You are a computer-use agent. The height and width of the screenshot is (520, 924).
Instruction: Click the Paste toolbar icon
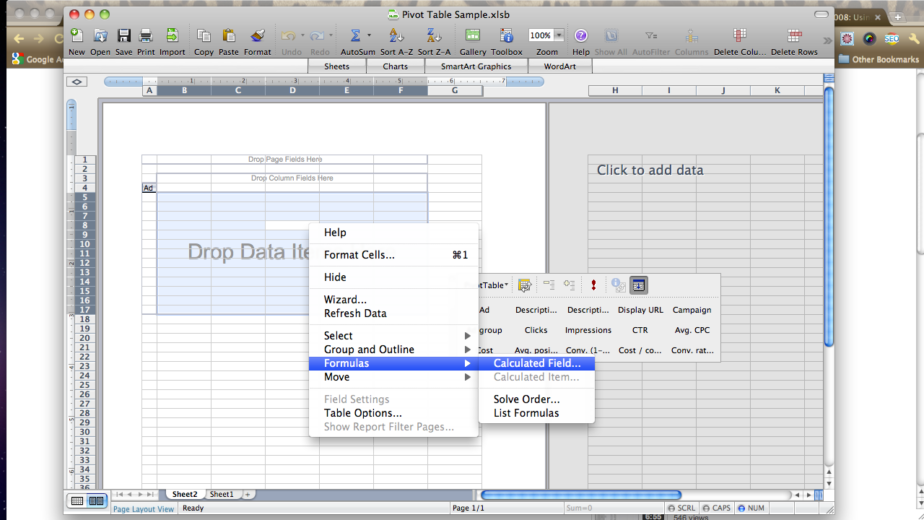click(x=229, y=36)
